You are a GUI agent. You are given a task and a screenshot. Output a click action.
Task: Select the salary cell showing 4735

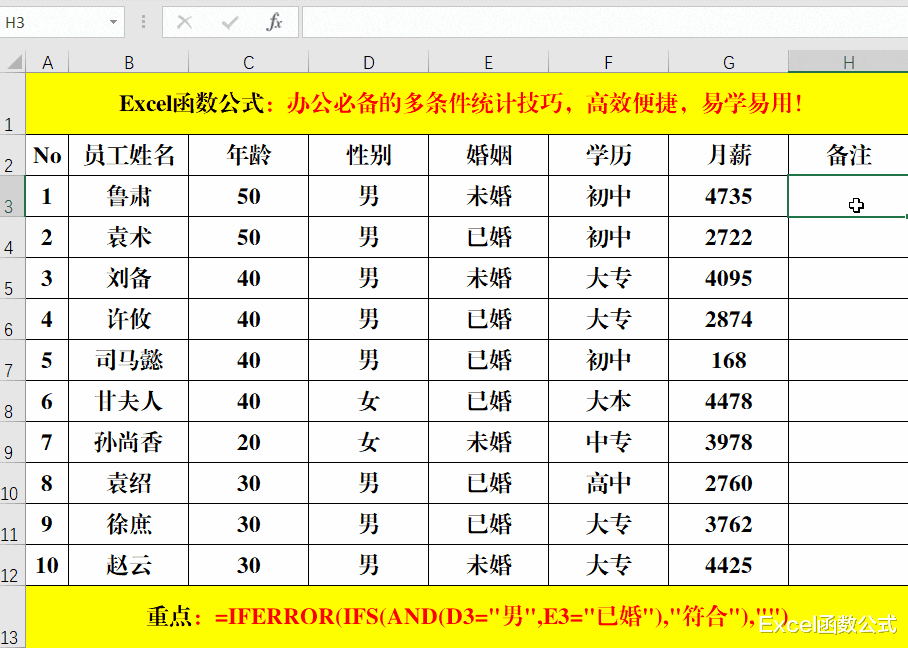(728, 196)
